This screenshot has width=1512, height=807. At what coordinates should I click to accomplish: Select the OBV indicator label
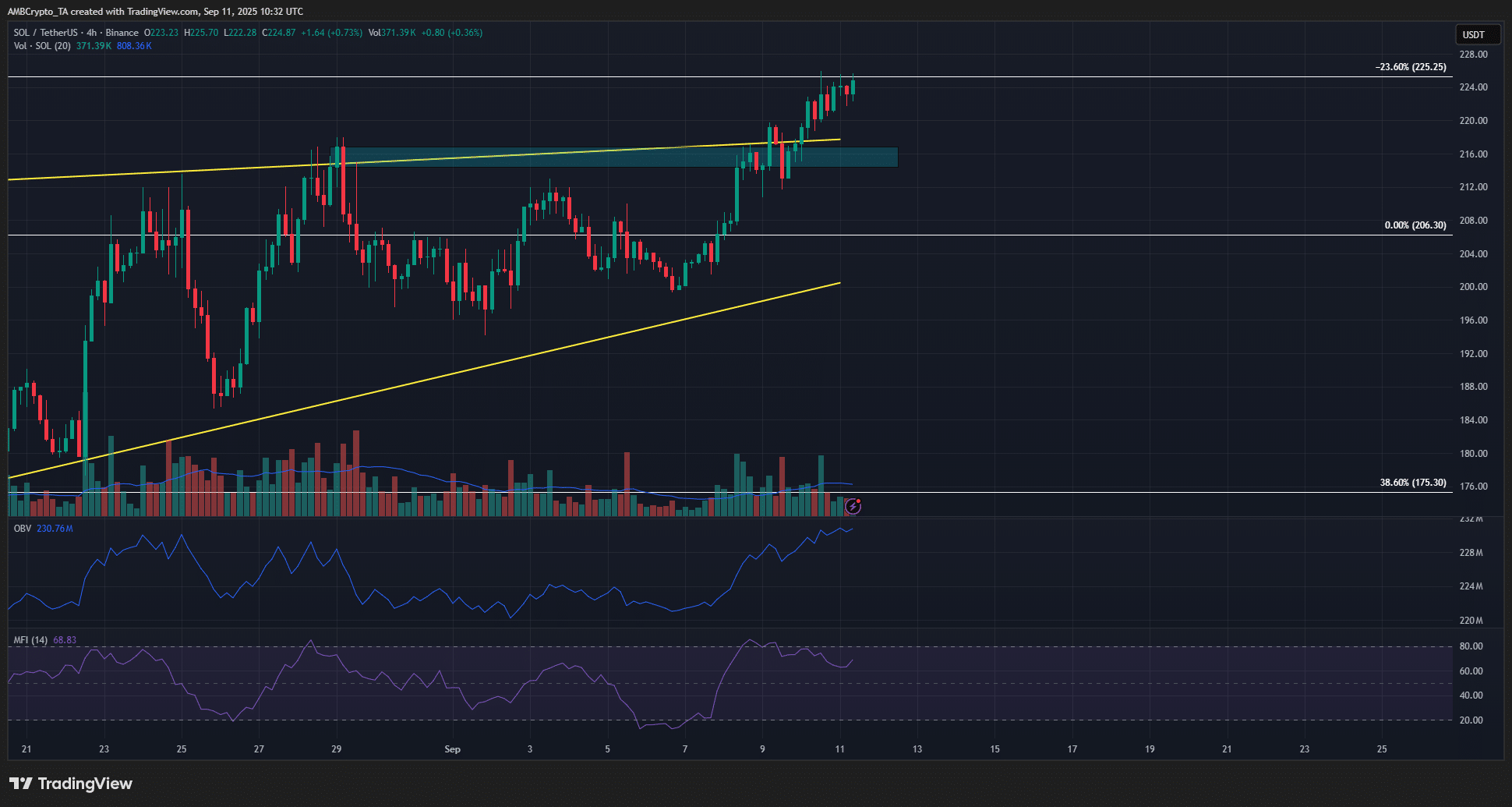click(23, 529)
